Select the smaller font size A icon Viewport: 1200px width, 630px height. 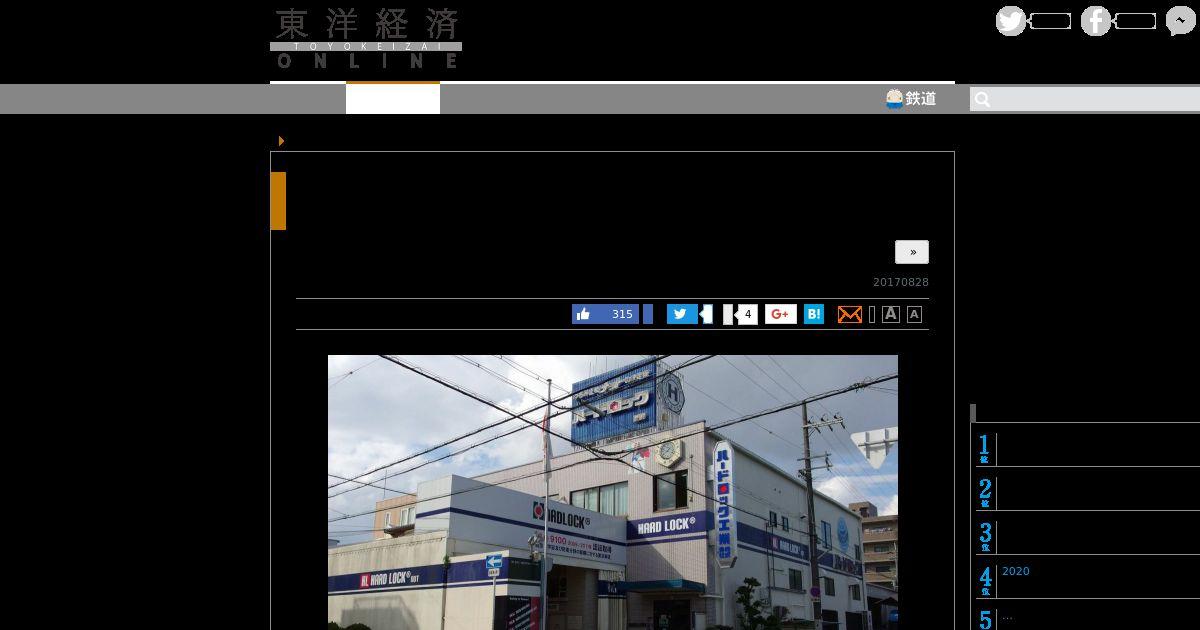point(914,314)
